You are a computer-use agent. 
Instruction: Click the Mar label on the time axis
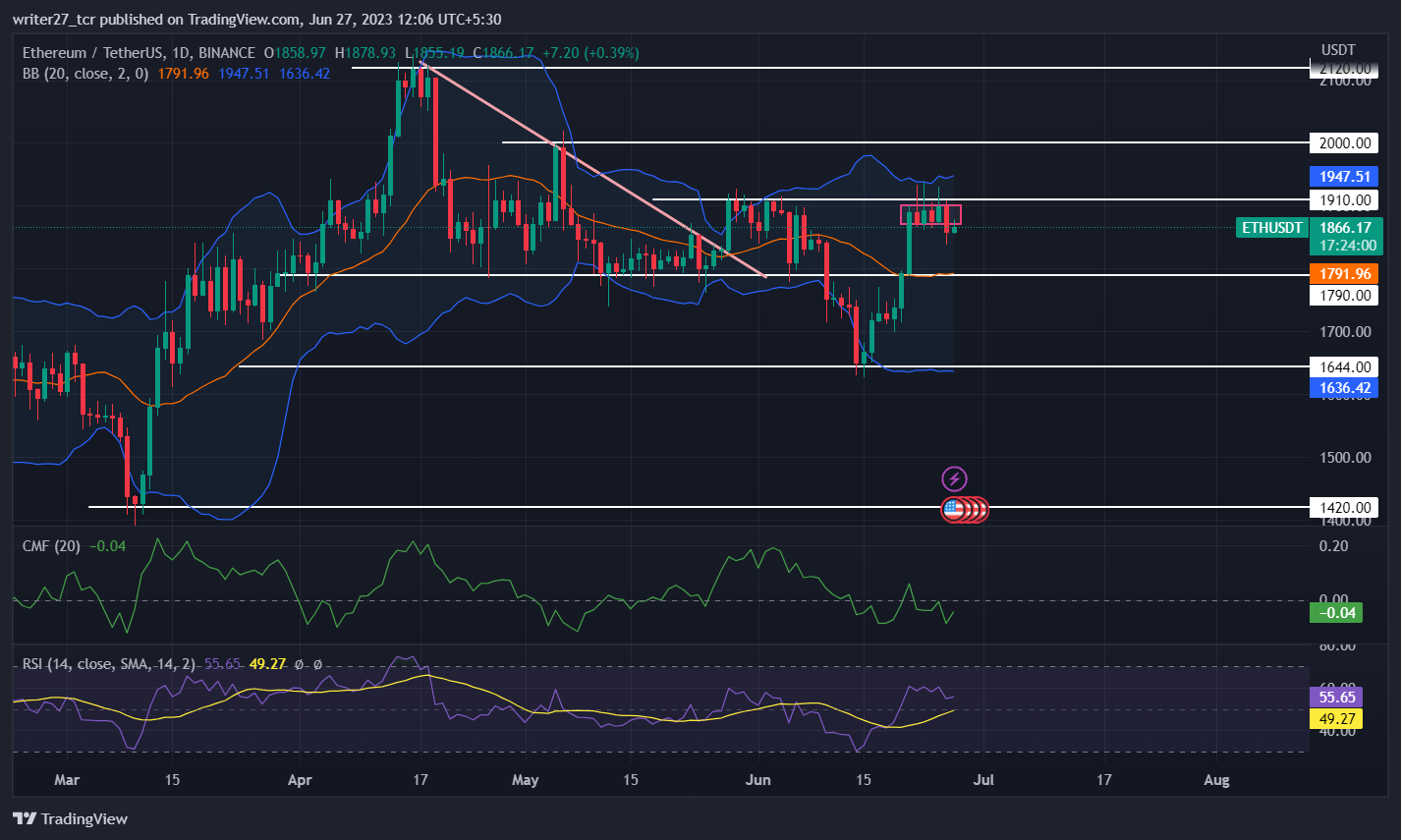click(67, 780)
